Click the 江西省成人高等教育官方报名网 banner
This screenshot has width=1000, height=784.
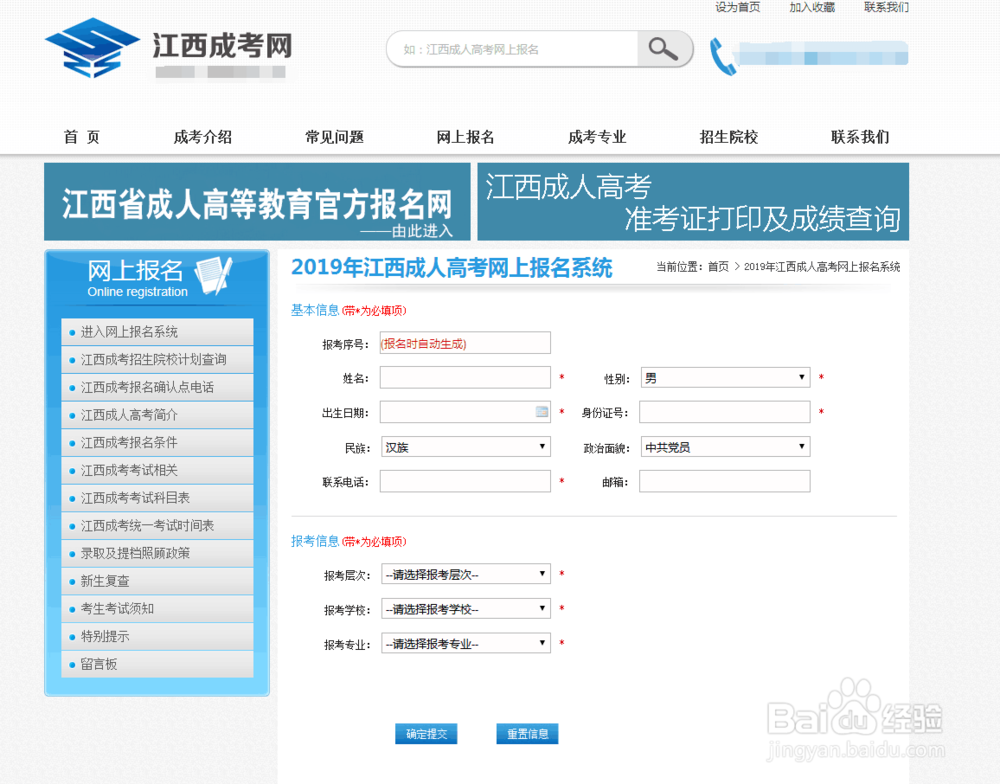pyautogui.click(x=257, y=202)
